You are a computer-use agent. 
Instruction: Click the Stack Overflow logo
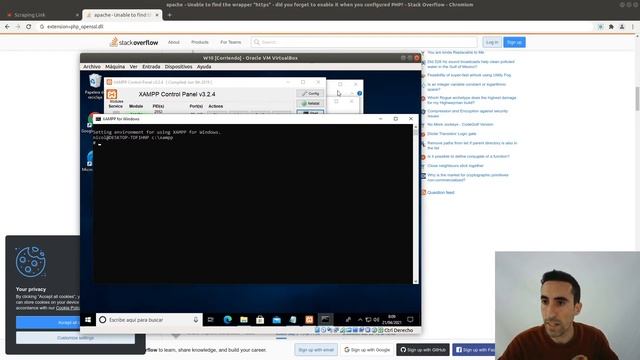coord(134,42)
